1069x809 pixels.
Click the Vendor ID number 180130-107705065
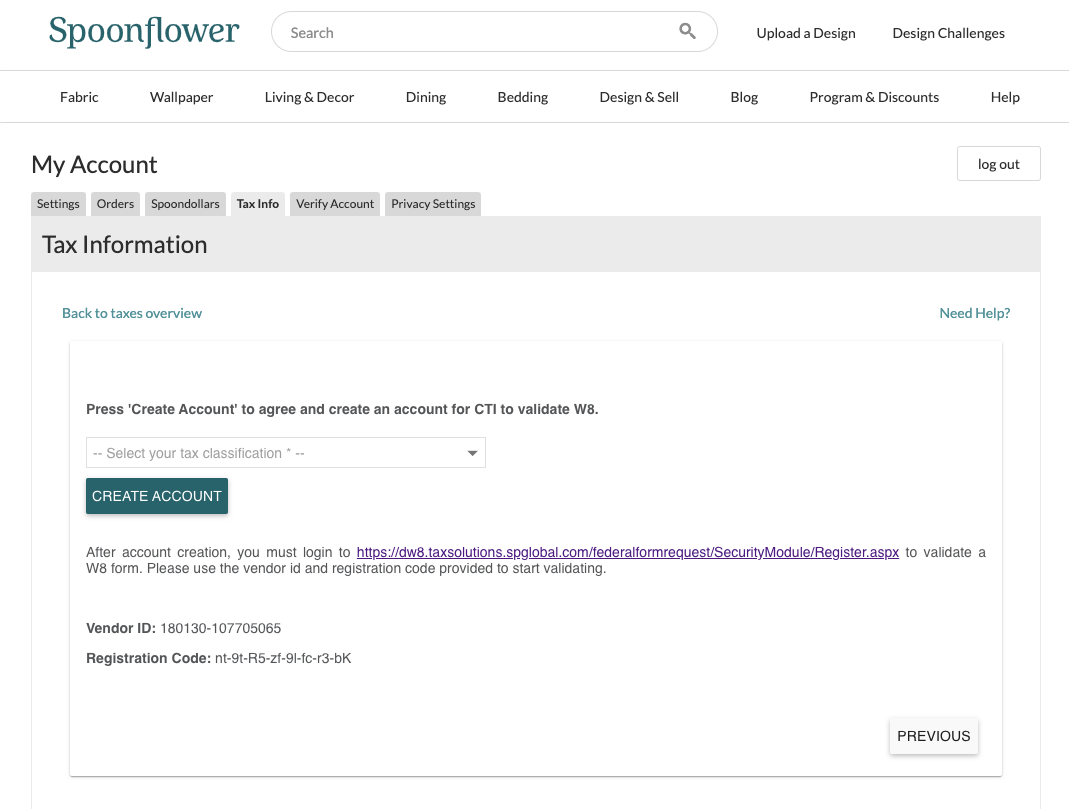click(220, 628)
